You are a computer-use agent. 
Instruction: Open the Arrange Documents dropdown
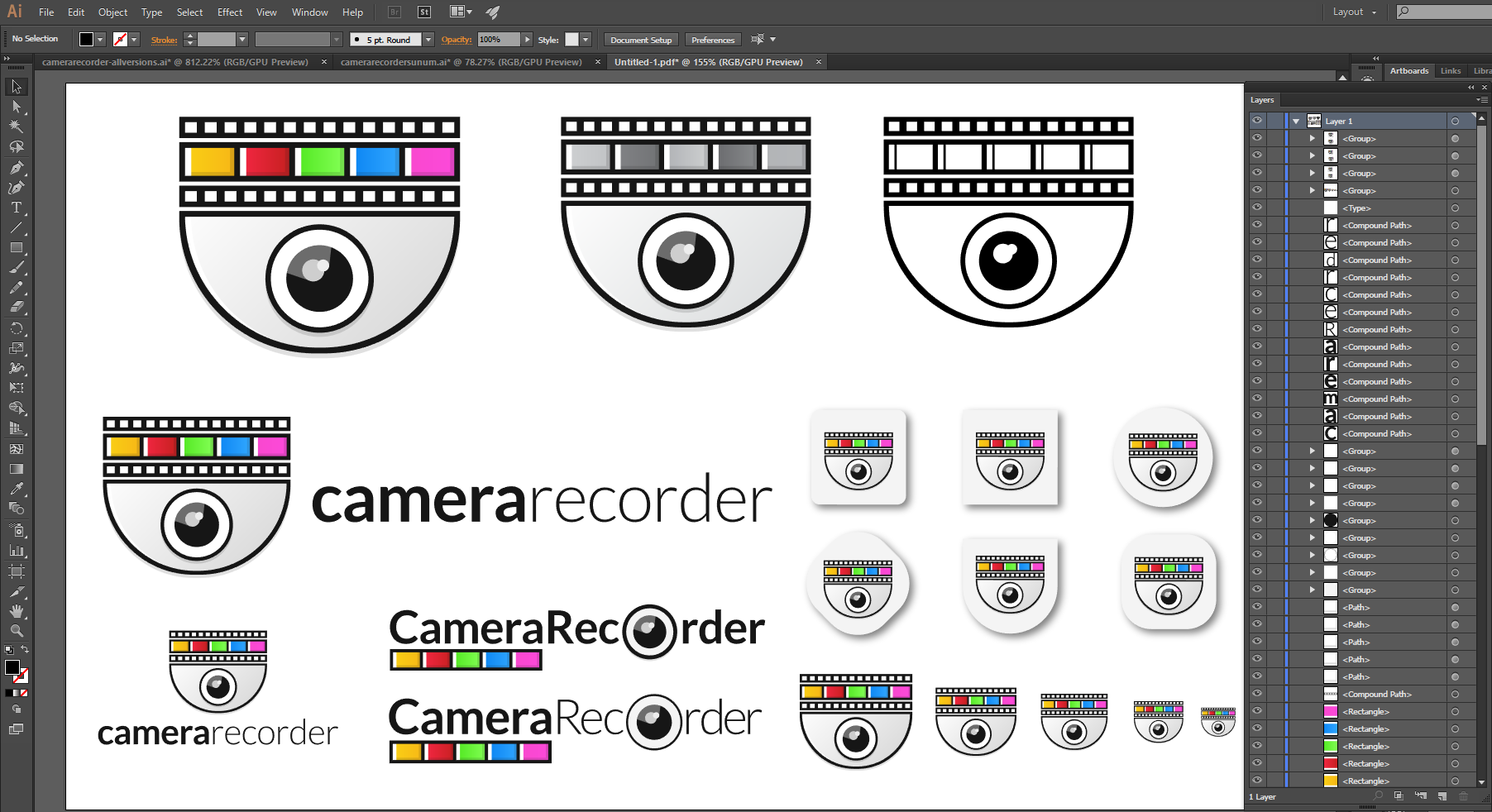click(461, 12)
